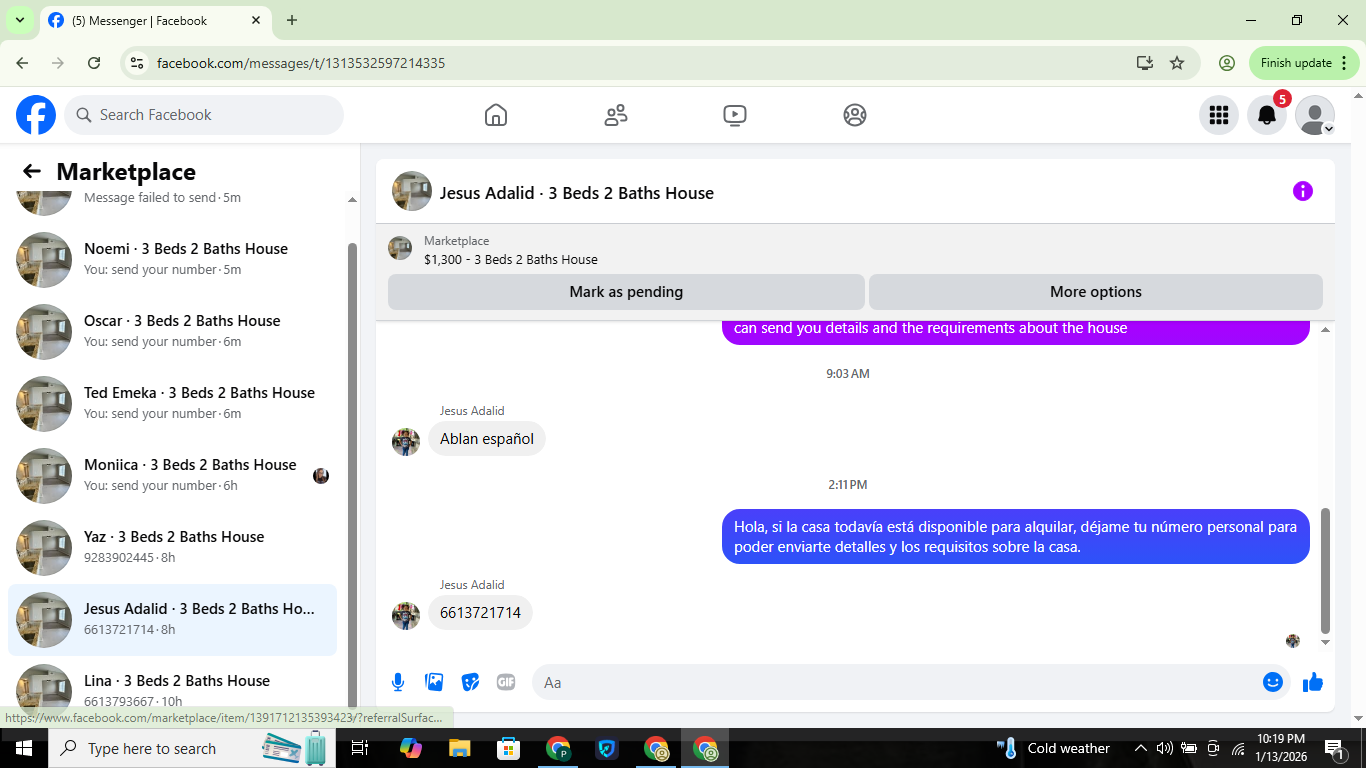Click the conversation list scrollbar
Viewport: 1366px width, 768px height.
(x=351, y=475)
